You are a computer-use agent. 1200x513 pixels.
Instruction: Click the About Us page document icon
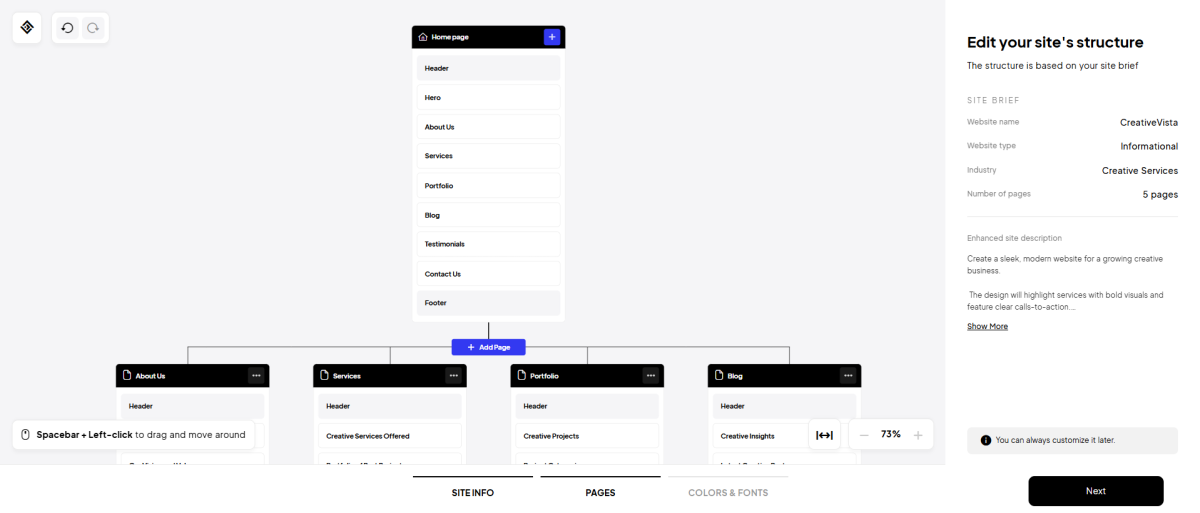coord(127,376)
